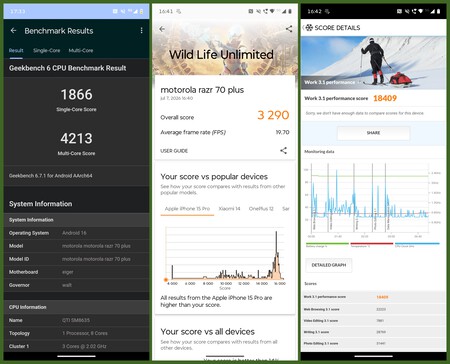Tap the Multi-Core Score value 4213
450x364 pixels.
76,138
